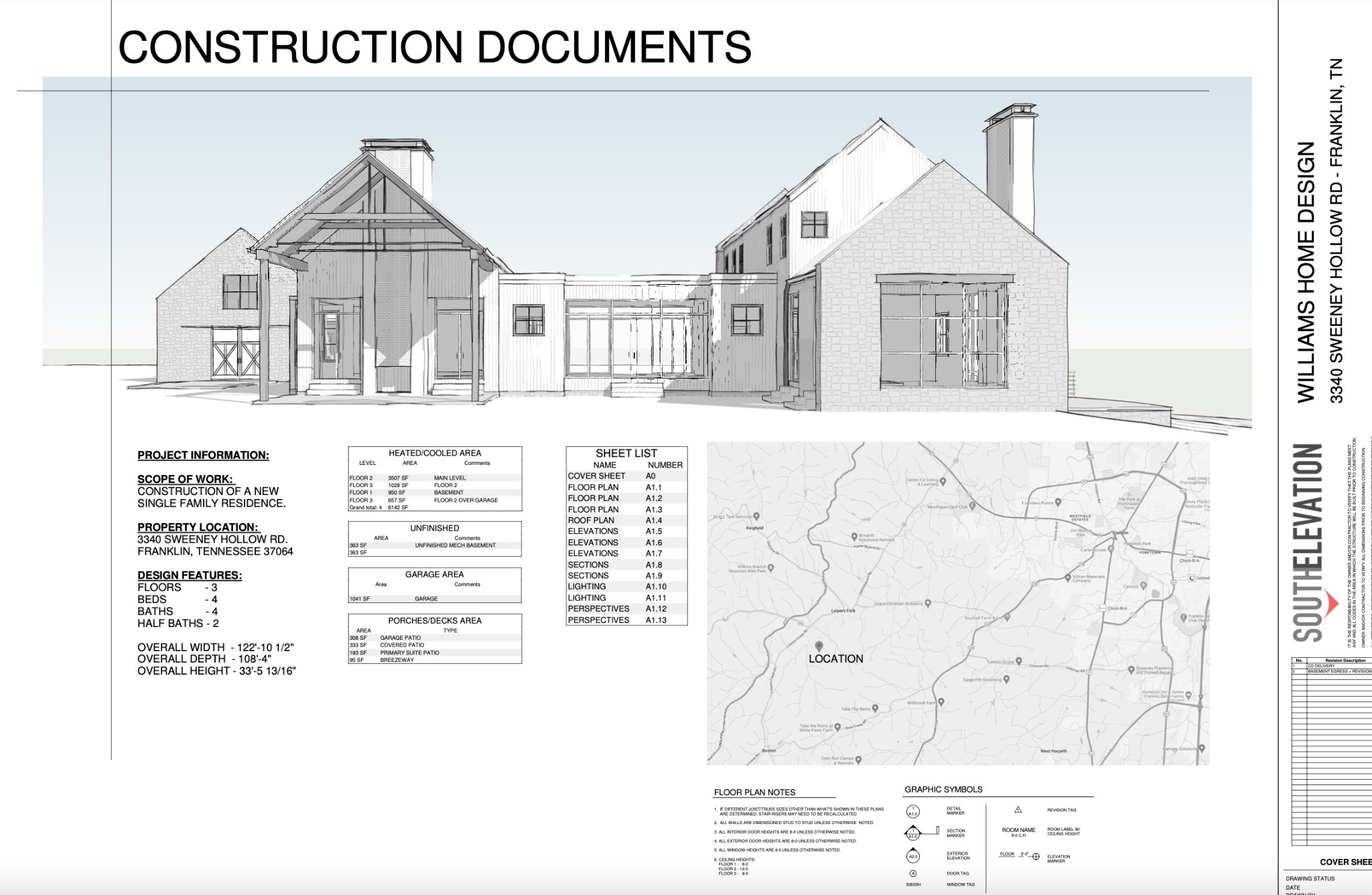Click the PROPERTY LOCATION heading
The image size is (1372, 895).
point(198,527)
